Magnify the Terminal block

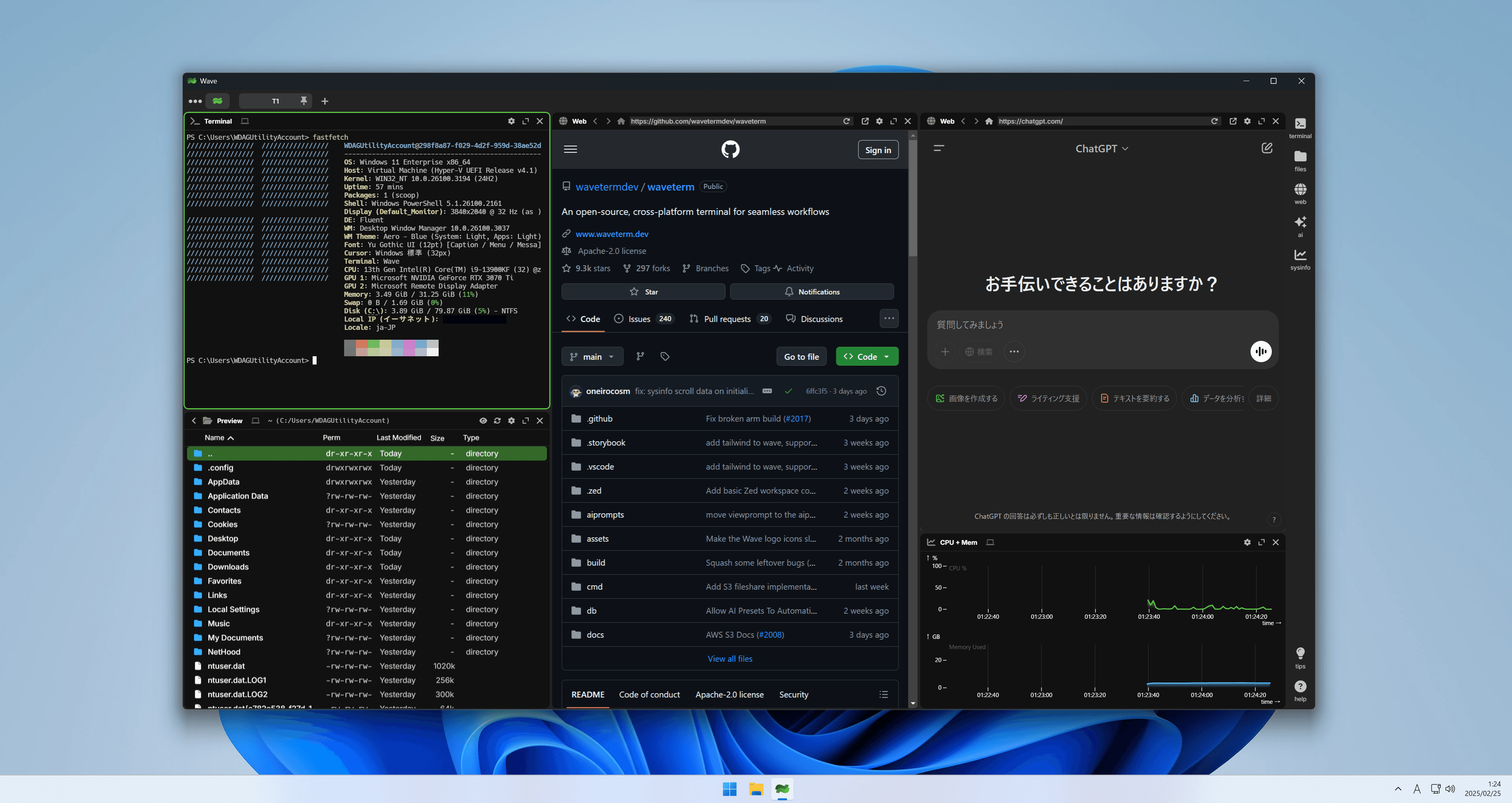tap(525, 121)
